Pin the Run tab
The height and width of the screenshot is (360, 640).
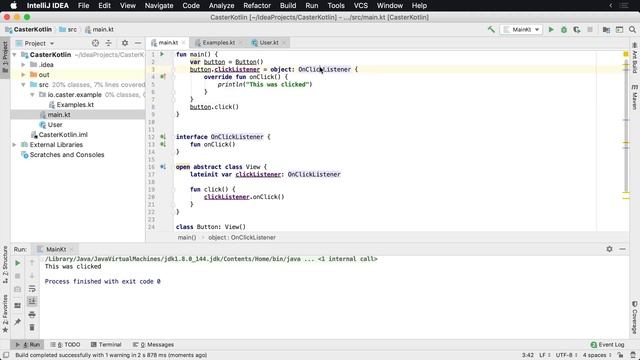click(18, 322)
